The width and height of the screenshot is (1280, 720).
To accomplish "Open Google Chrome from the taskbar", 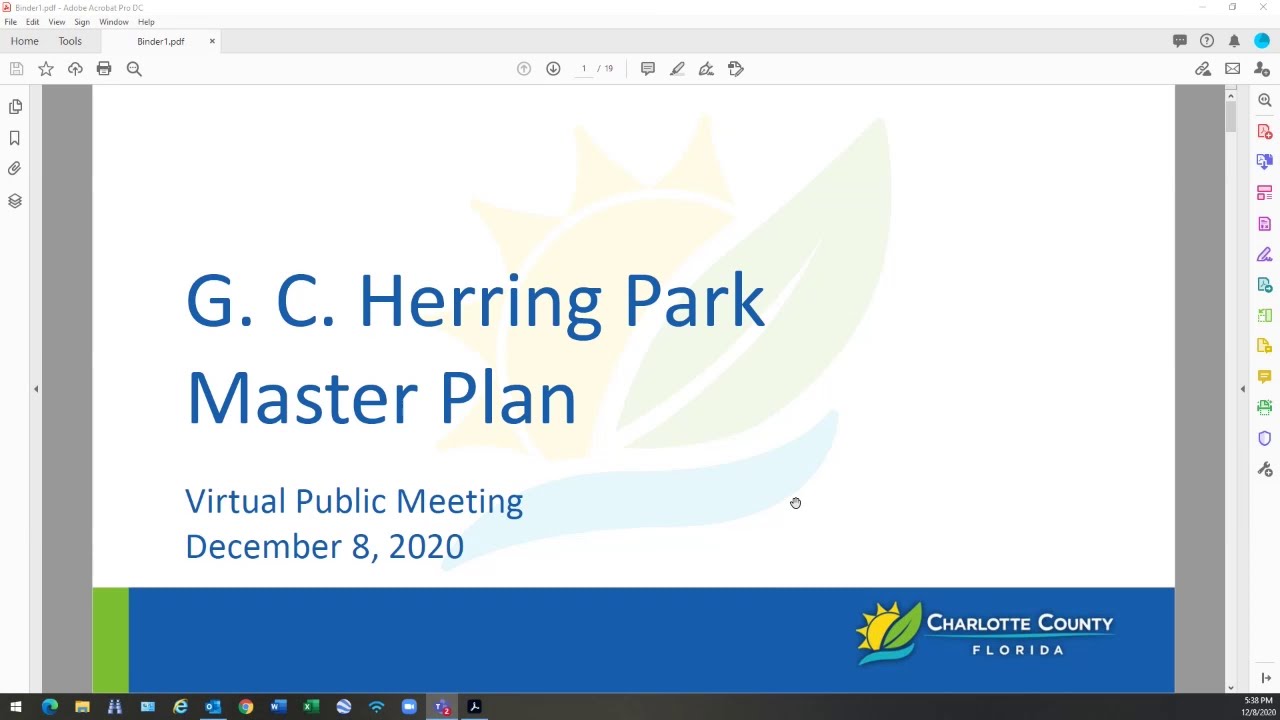I will pos(246,707).
